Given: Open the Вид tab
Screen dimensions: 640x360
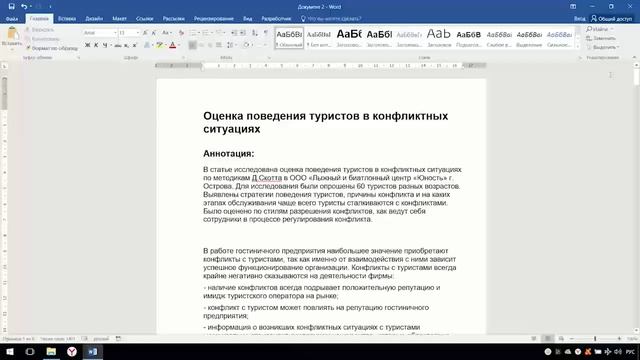Looking at the screenshot, I should click(247, 19).
